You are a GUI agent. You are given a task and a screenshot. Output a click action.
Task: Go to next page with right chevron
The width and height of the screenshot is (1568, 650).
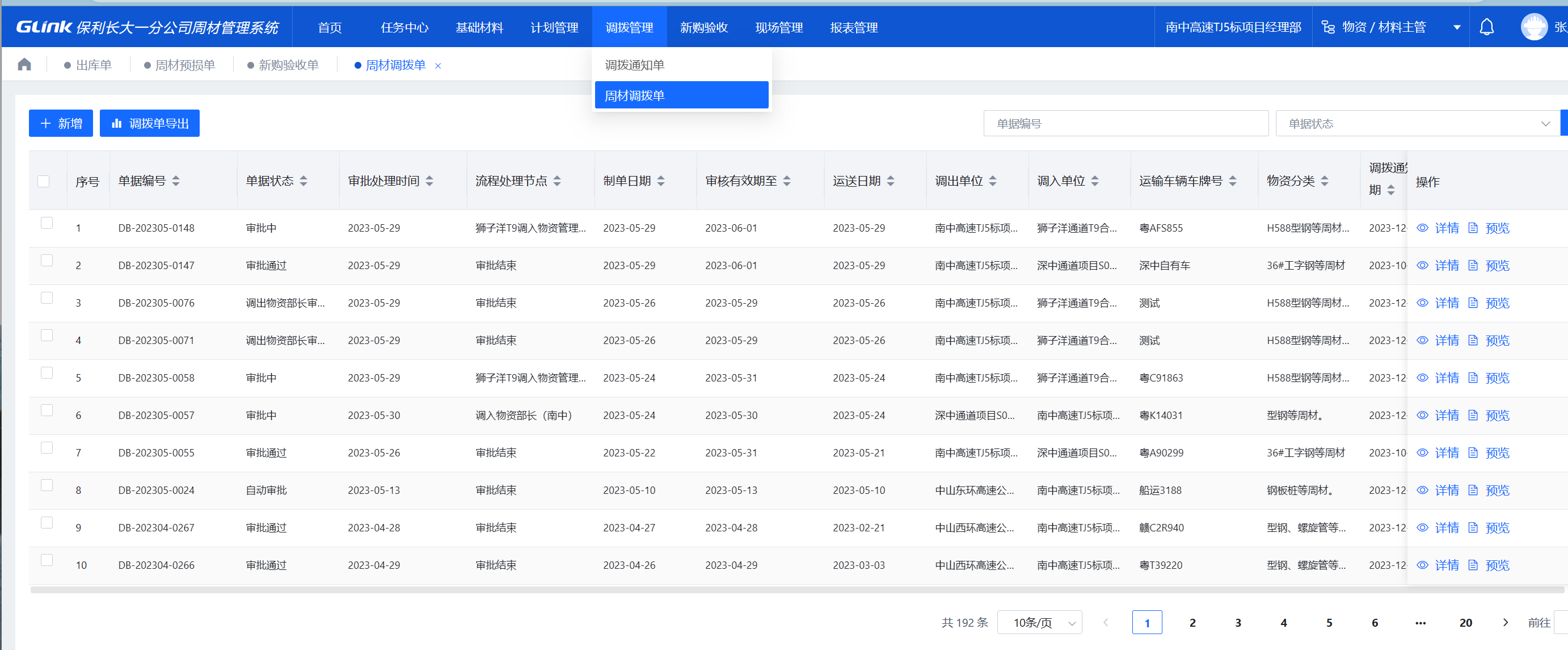pos(1505,623)
